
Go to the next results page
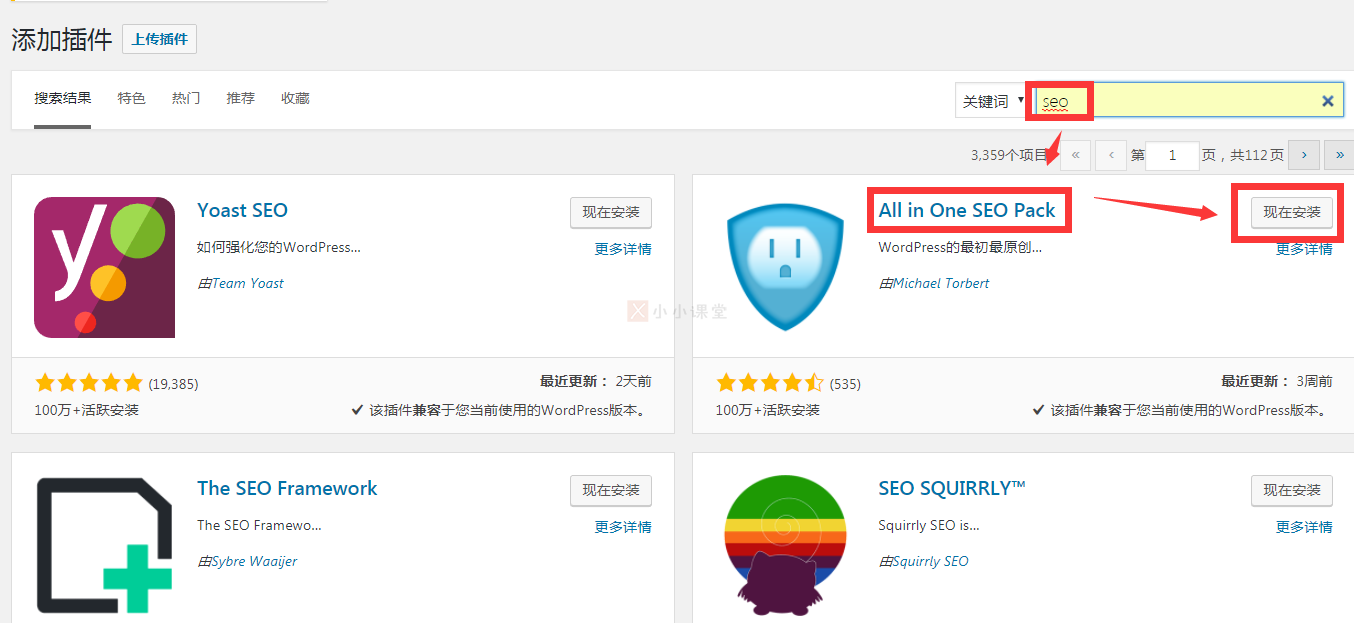point(1304,155)
